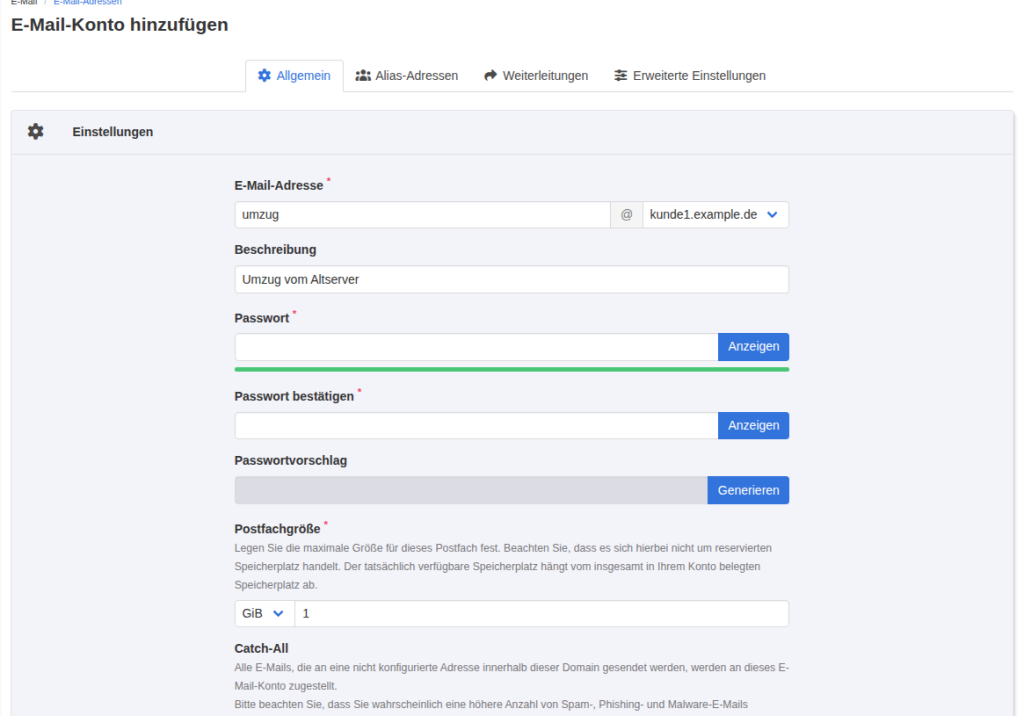The height and width of the screenshot is (716, 1024).
Task: Show the Passwort via Anzeigen button
Action: 754,347
